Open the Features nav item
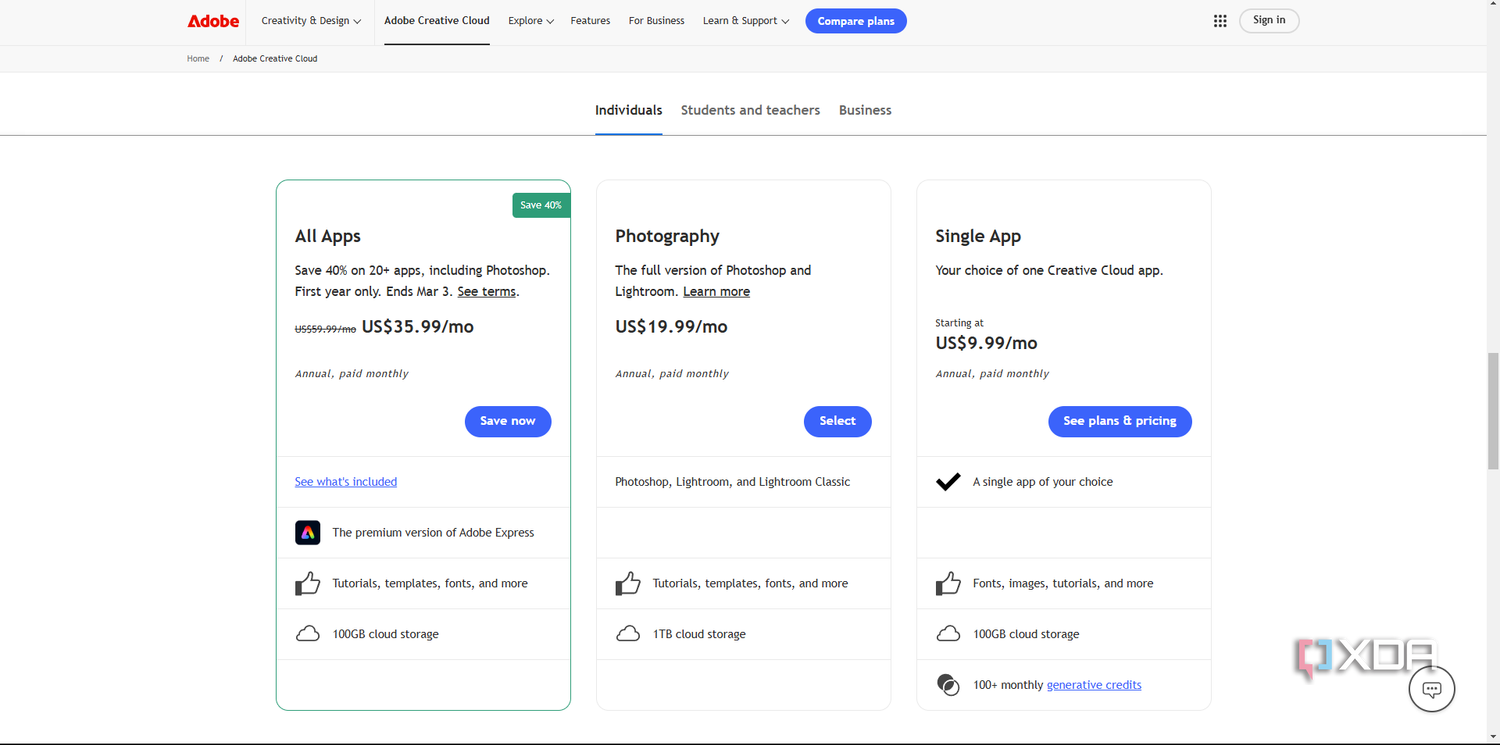 click(x=590, y=21)
